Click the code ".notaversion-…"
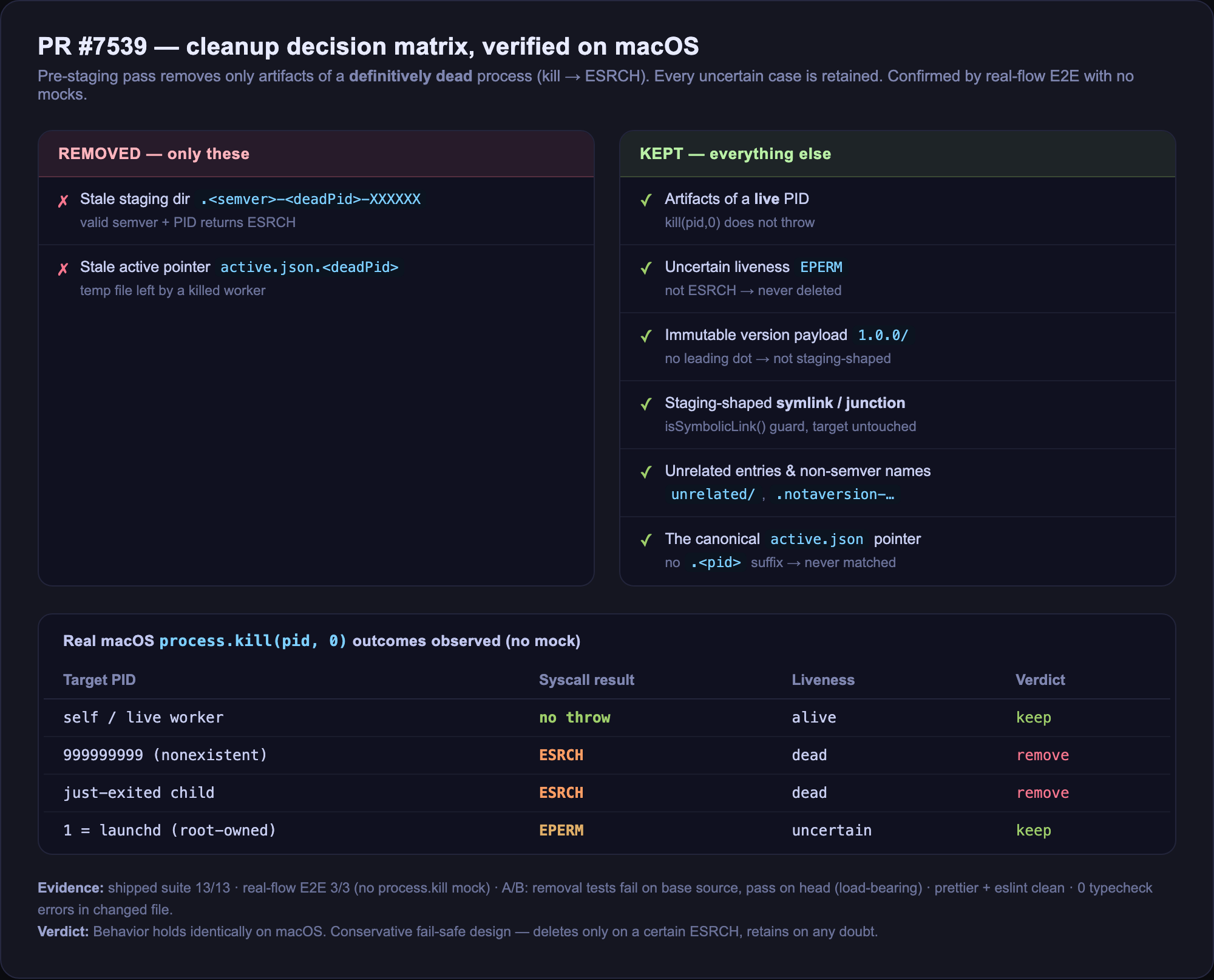1214x980 pixels. (835, 494)
